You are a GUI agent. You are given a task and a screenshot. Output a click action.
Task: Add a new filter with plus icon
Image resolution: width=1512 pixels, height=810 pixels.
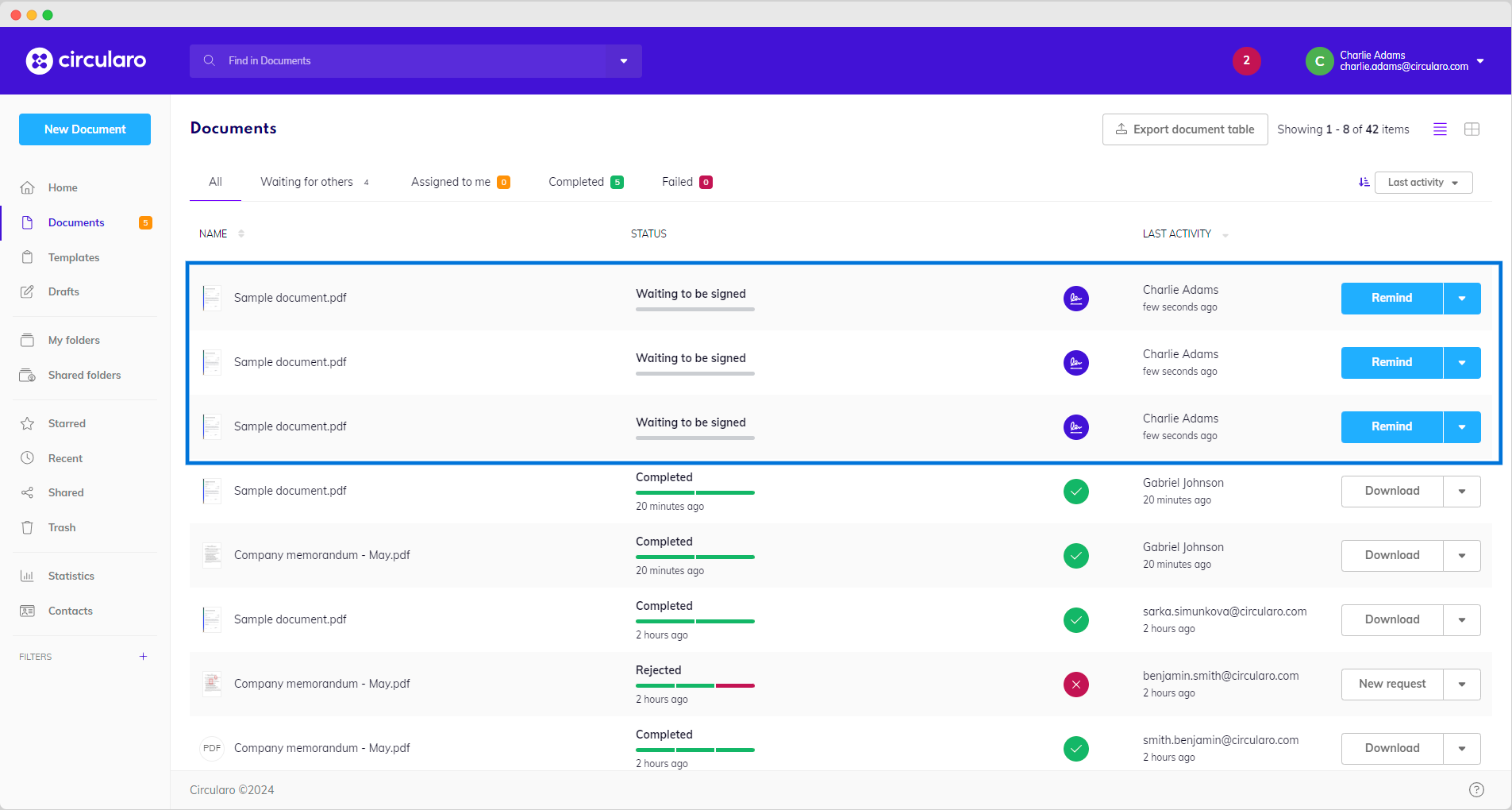[x=143, y=657]
